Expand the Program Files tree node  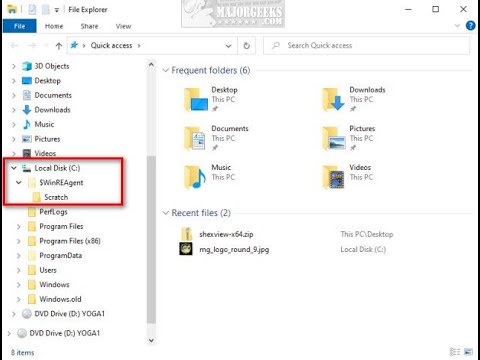(x=19, y=227)
